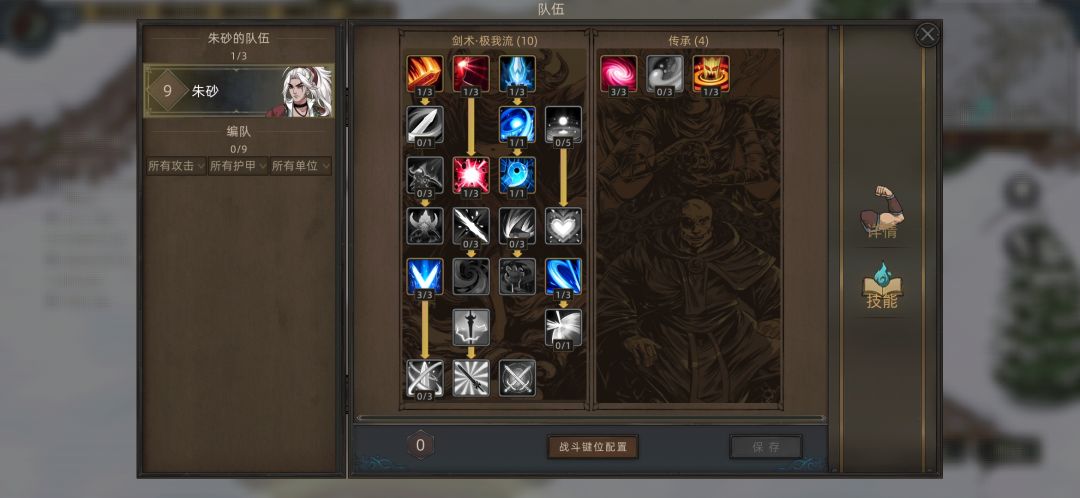Click the 保存 save button
1080x498 pixels.
click(x=766, y=447)
